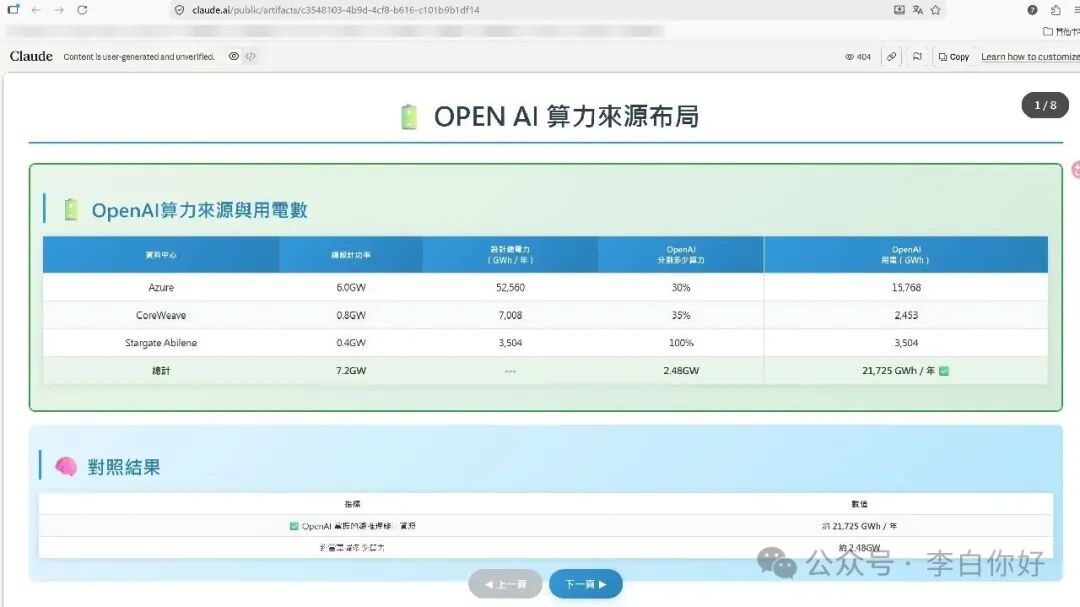Open the browser extensions puzzle icon

[x=1055, y=10]
